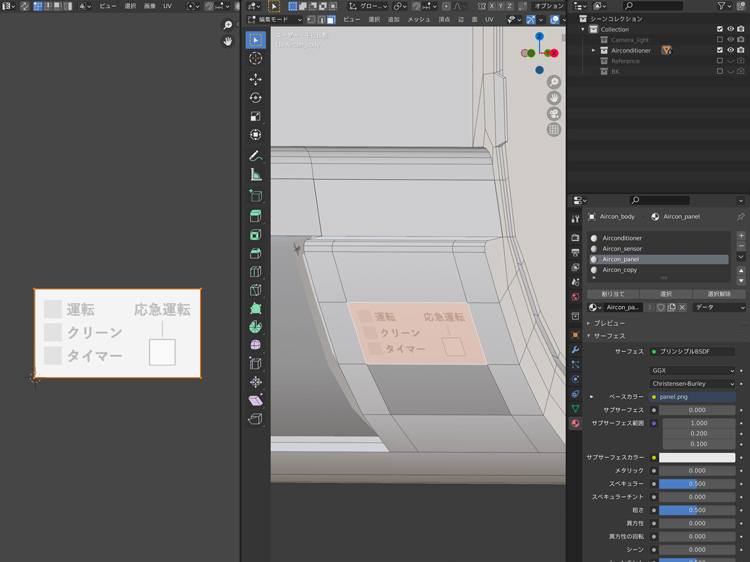Screen dimensions: 750x562
Task: Select the Move tool in viewport toolbar
Action: pos(255,78)
